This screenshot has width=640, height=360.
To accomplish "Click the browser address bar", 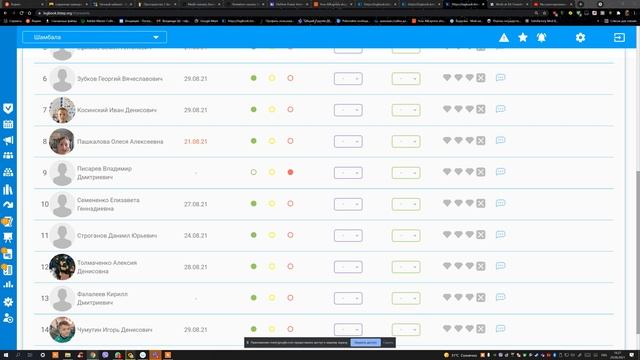I will (x=286, y=13).
